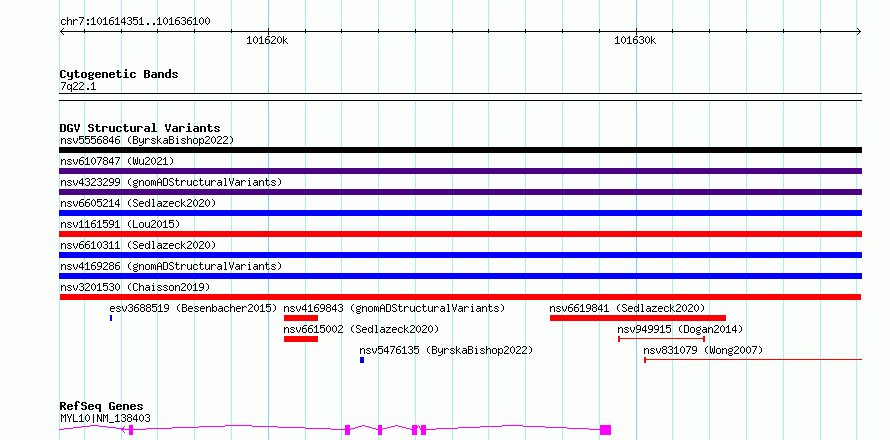Click the RefSeq Genes track title
The height and width of the screenshot is (440, 890).
coord(102,407)
